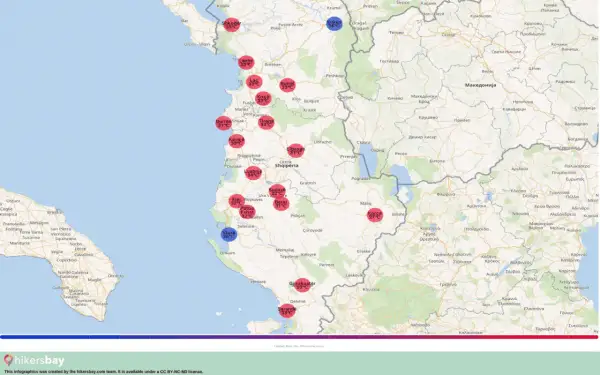Click the Kavajë red marker
Screen dimensions: 600x375
point(236,141)
